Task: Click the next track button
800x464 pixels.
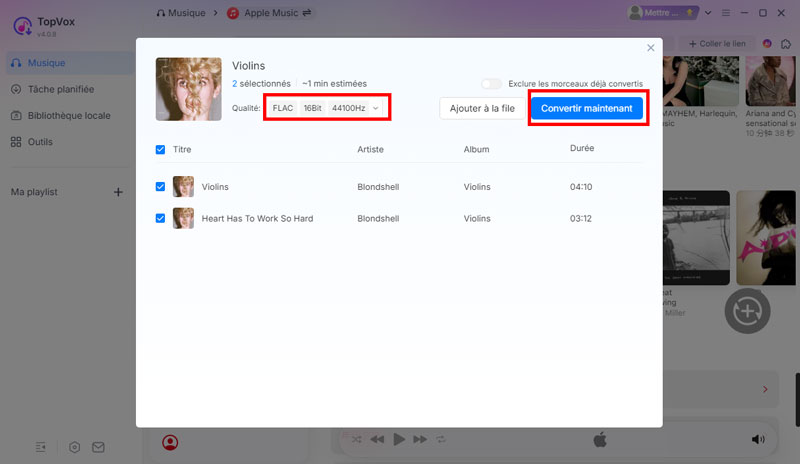Action: click(x=420, y=439)
